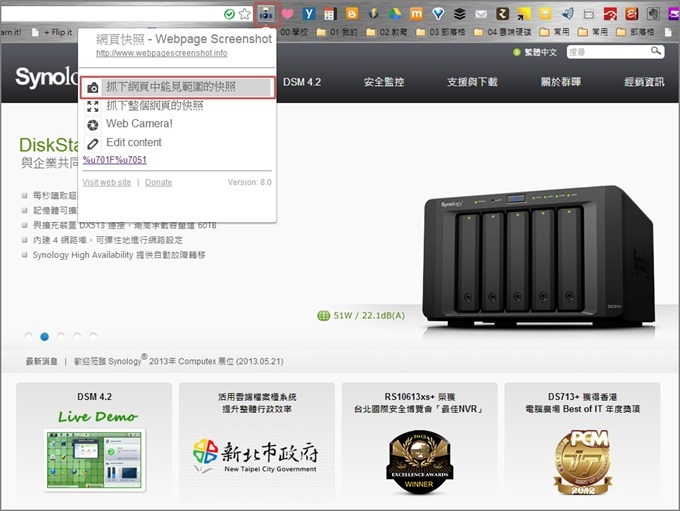The image size is (680, 511).
Task: Choose Edit content from the popup
Action: [x=134, y=142]
